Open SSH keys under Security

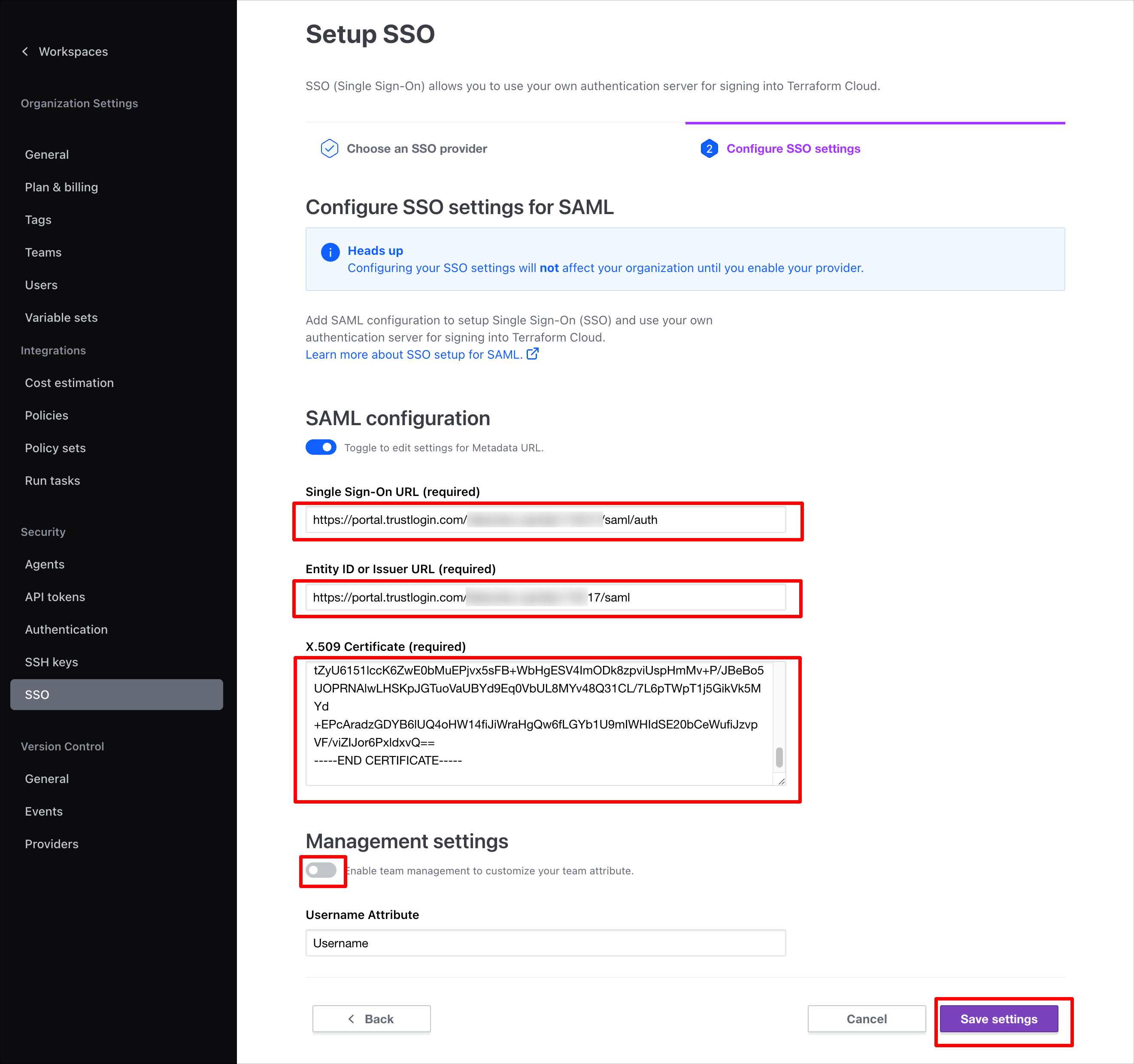tap(52, 662)
